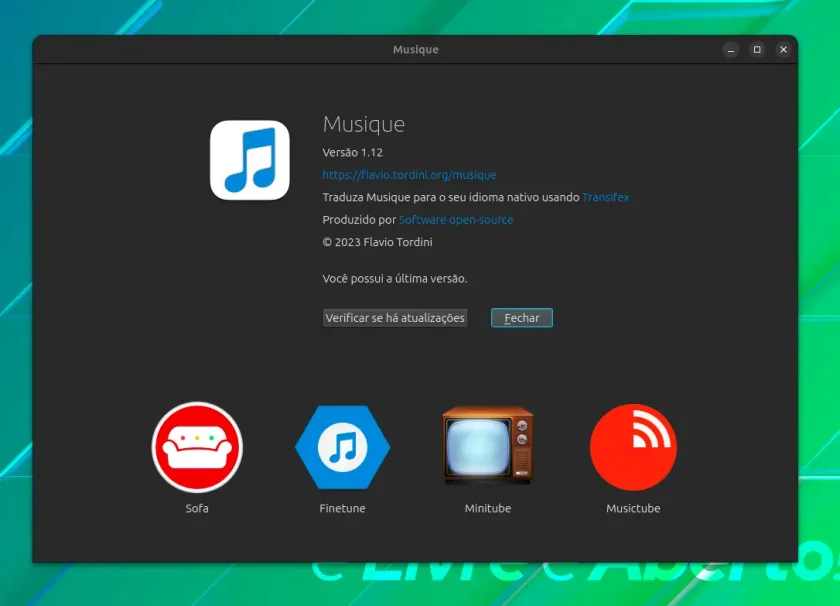
Task: Click the Musique app logo icon
Action: tap(250, 160)
